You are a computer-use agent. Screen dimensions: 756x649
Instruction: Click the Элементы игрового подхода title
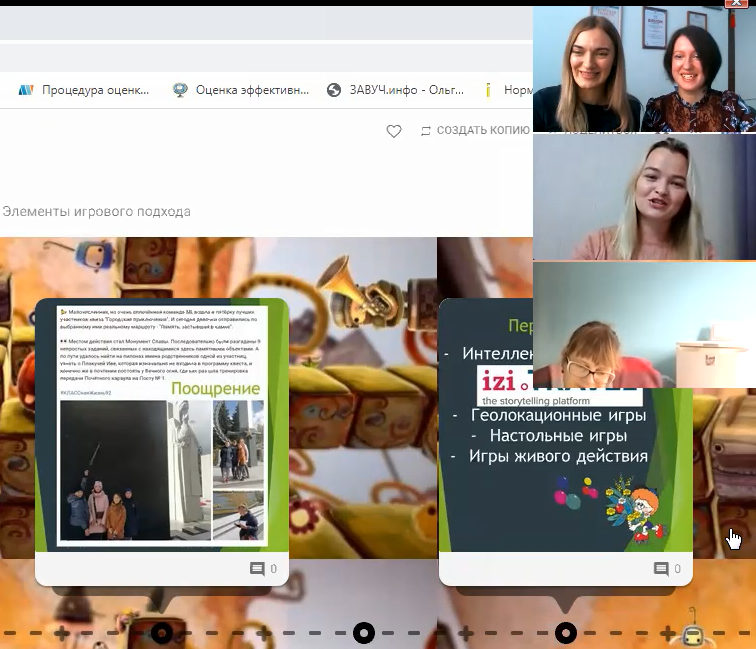(96, 212)
